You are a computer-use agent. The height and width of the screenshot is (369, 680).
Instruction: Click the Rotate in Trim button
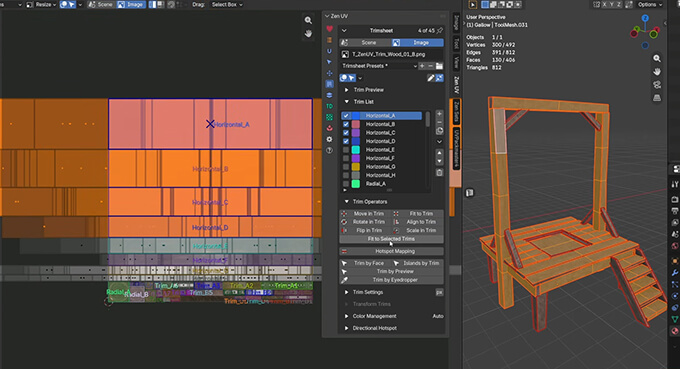(x=365, y=222)
